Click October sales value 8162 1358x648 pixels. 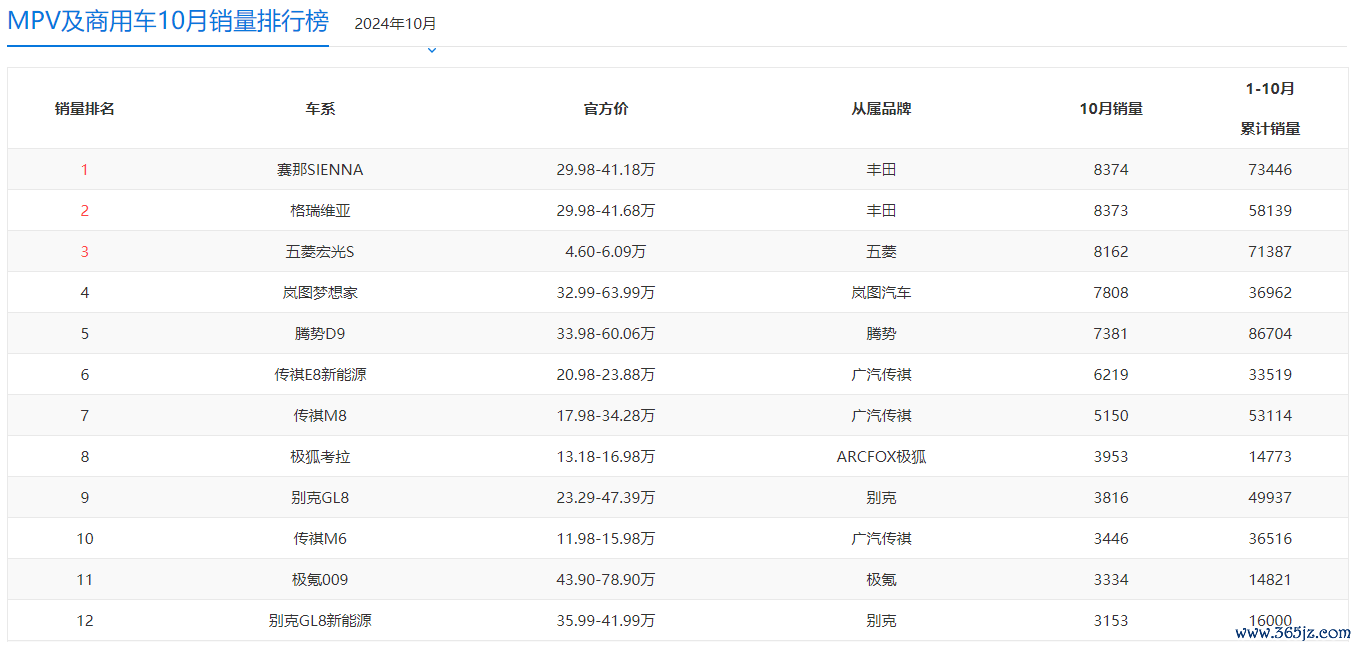click(x=1111, y=252)
